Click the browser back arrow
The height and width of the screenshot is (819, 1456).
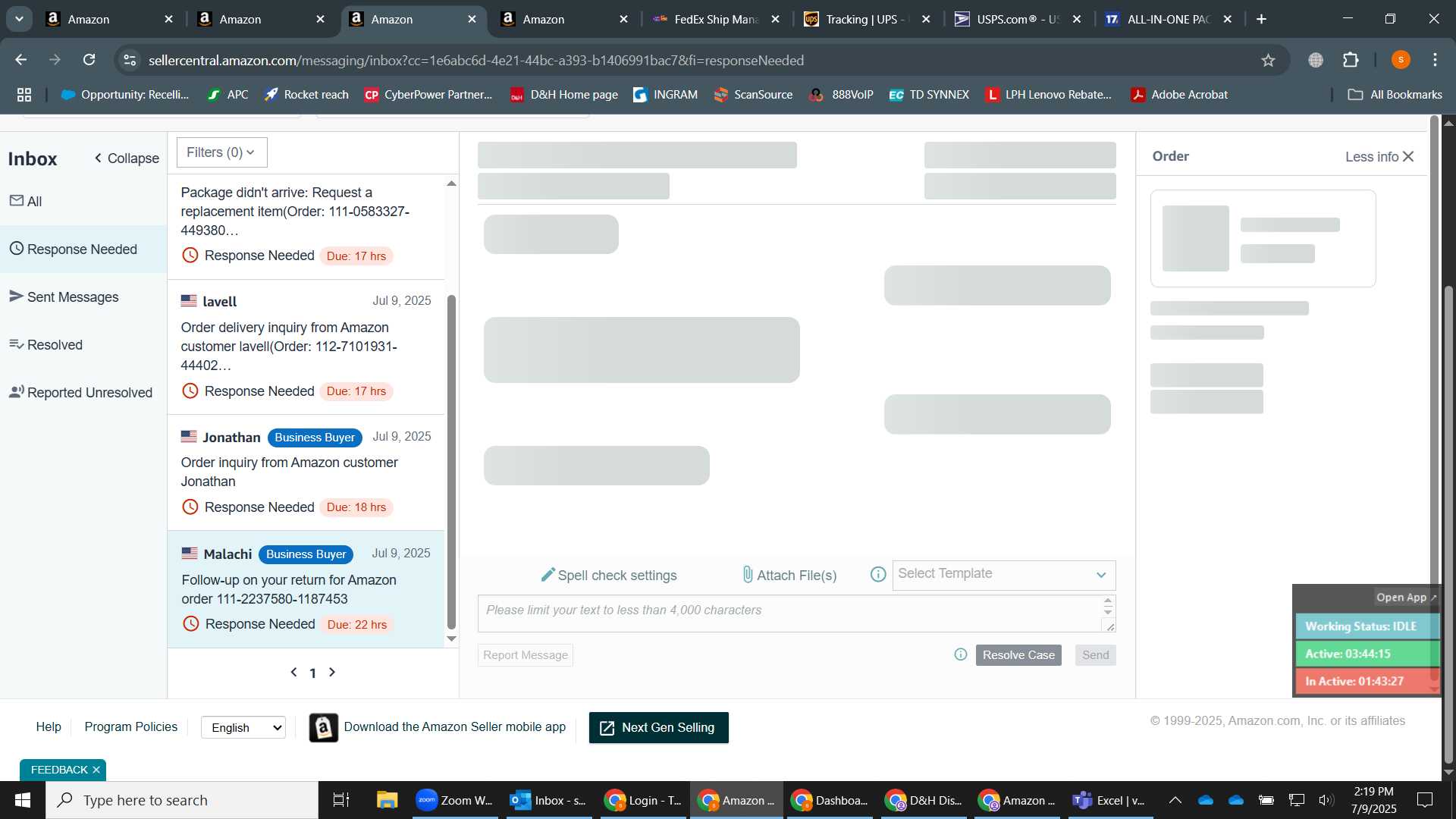coord(21,60)
